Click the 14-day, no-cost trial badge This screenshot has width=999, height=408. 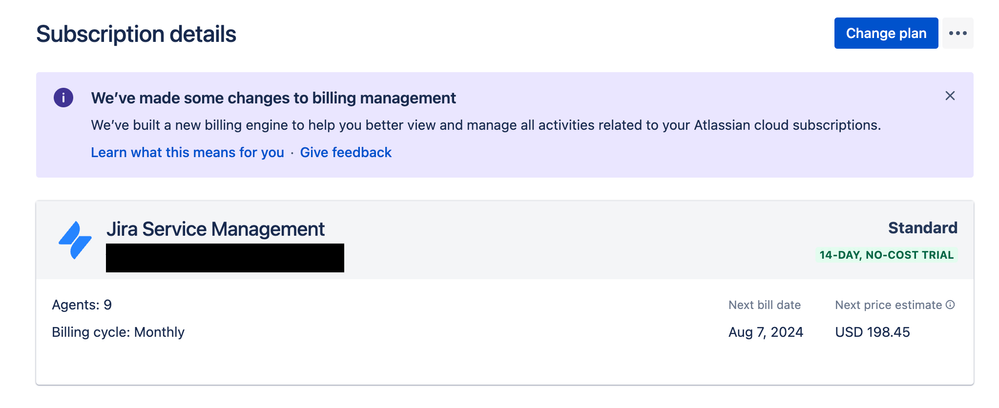point(886,255)
